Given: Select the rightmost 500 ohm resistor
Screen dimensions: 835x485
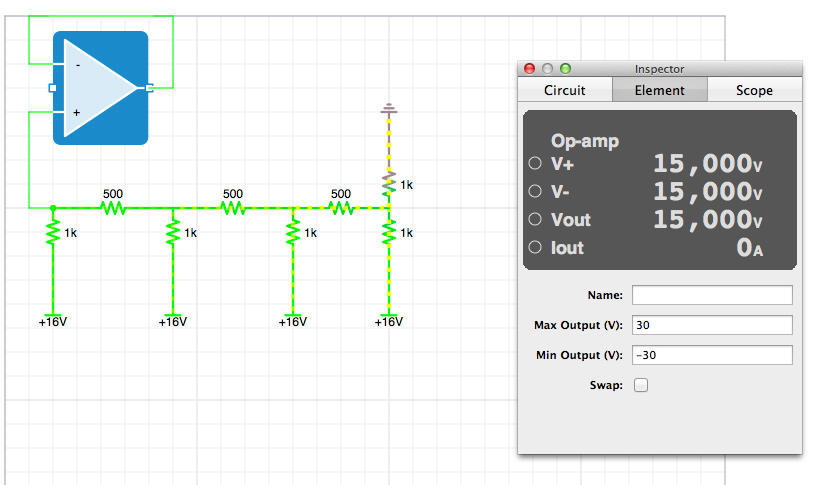Looking at the screenshot, I should coord(341,208).
